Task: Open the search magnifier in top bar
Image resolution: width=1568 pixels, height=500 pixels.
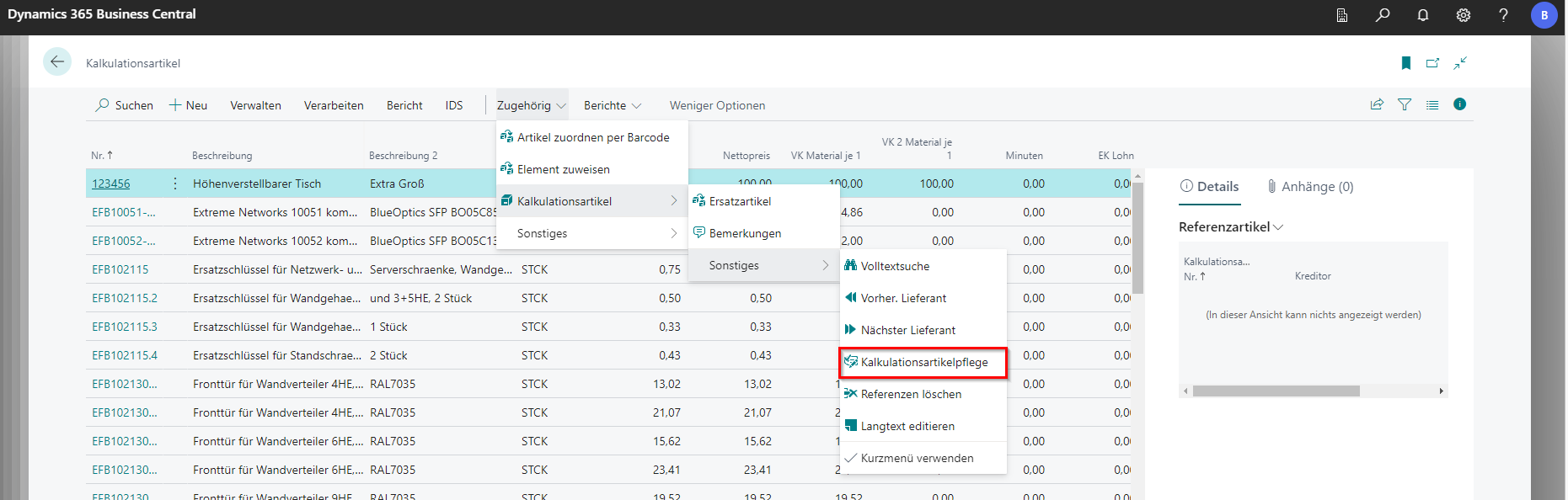Action: coord(1383,15)
